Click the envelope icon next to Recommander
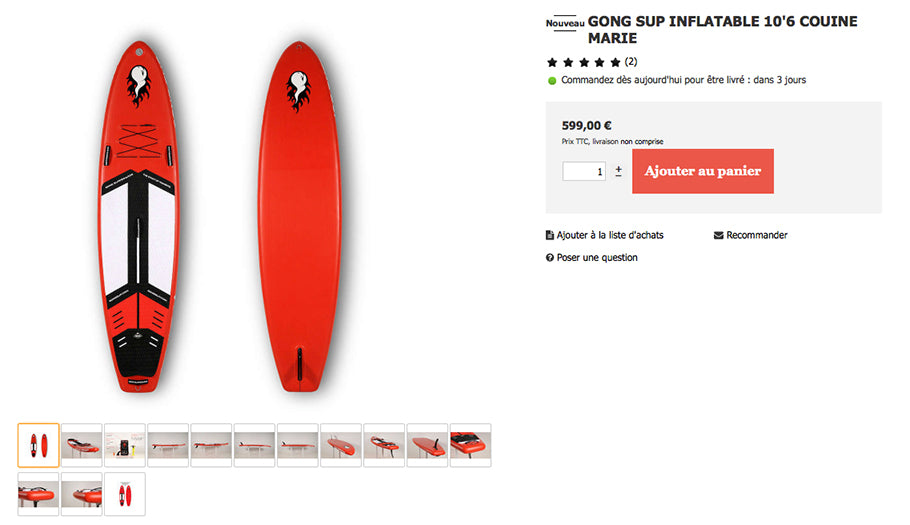Image resolution: width=910 pixels, height=525 pixels. click(x=718, y=236)
